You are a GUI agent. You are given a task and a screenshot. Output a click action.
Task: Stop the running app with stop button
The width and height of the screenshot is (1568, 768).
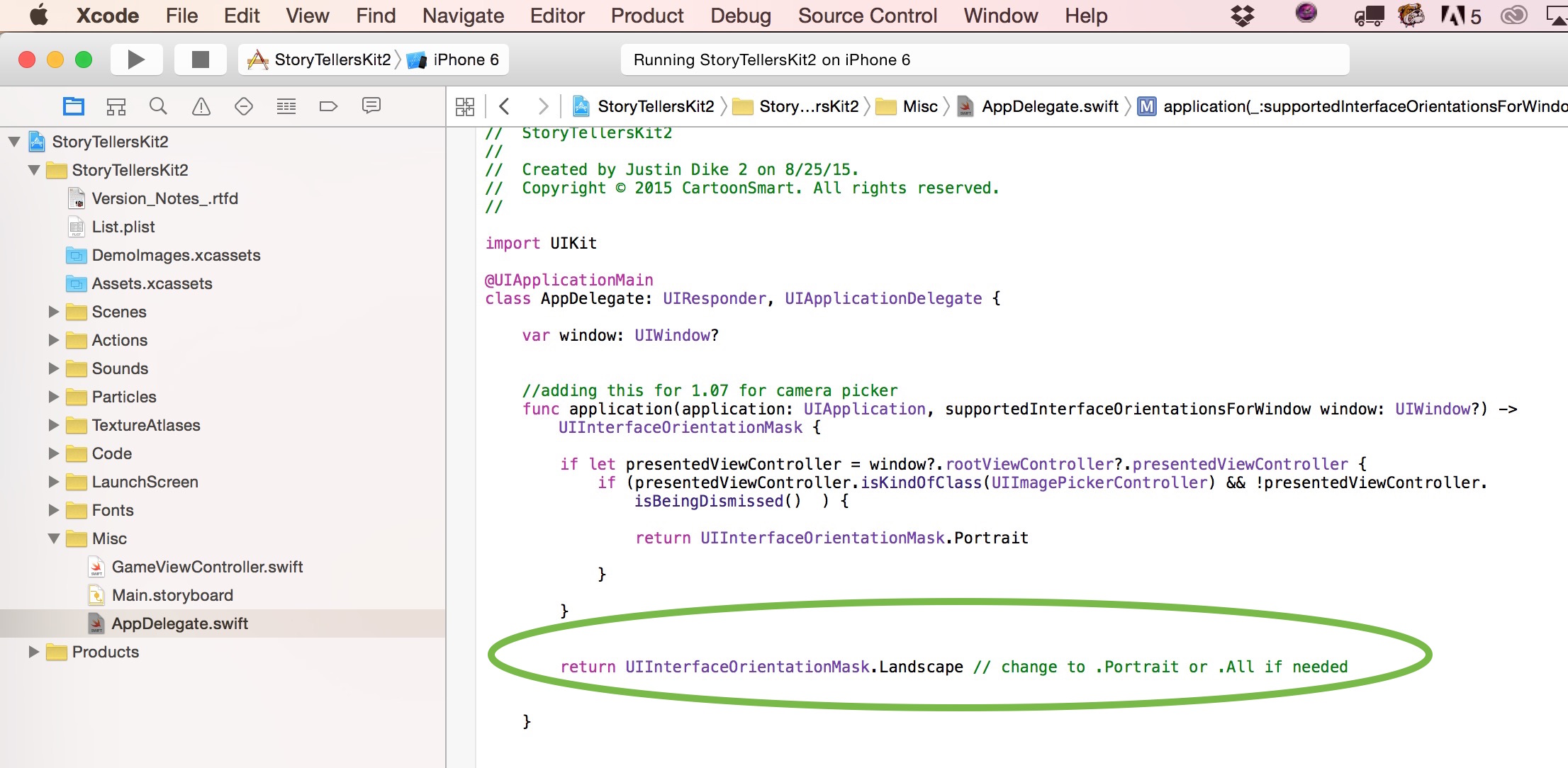click(x=199, y=59)
